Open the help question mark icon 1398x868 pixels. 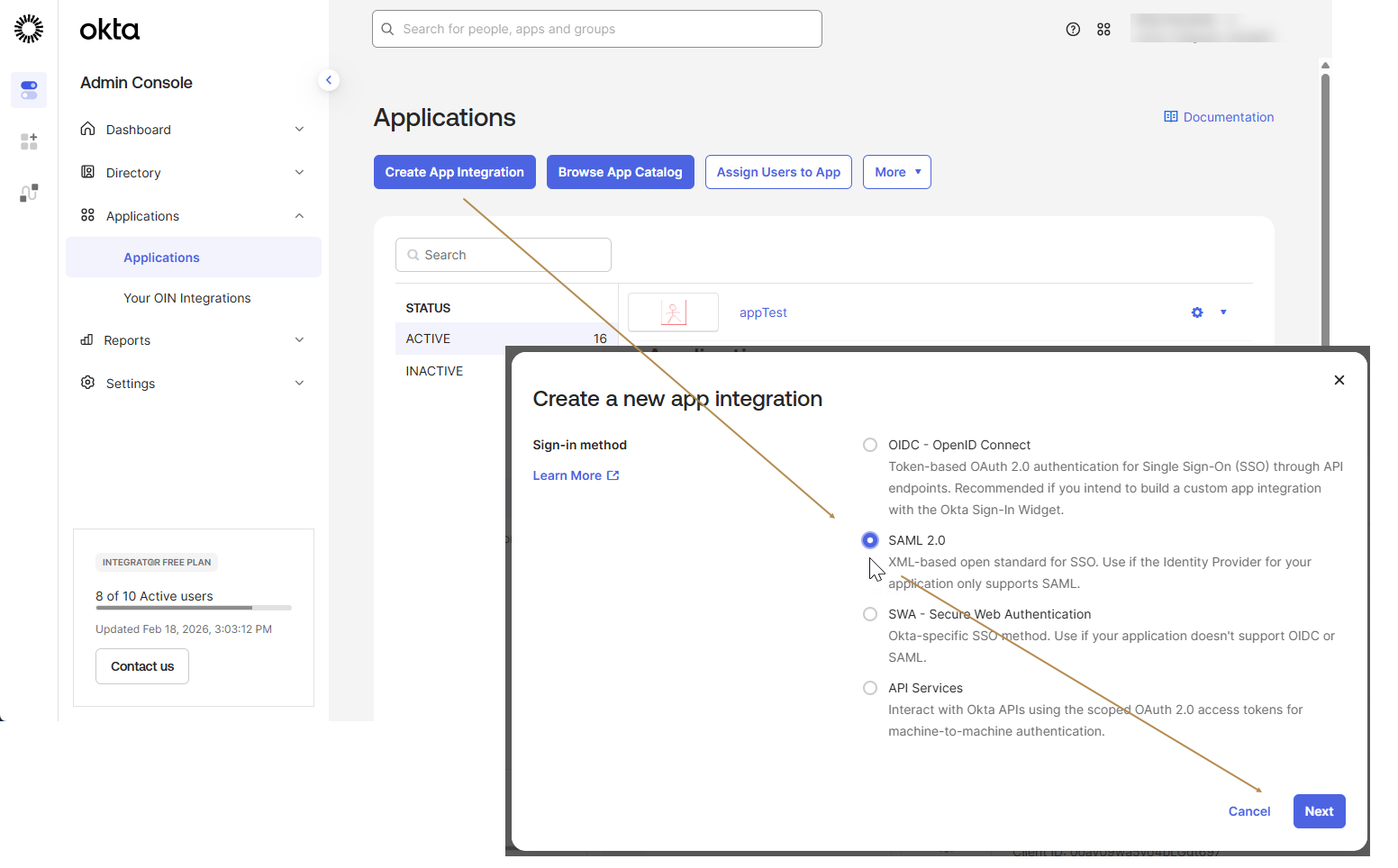pos(1073,30)
